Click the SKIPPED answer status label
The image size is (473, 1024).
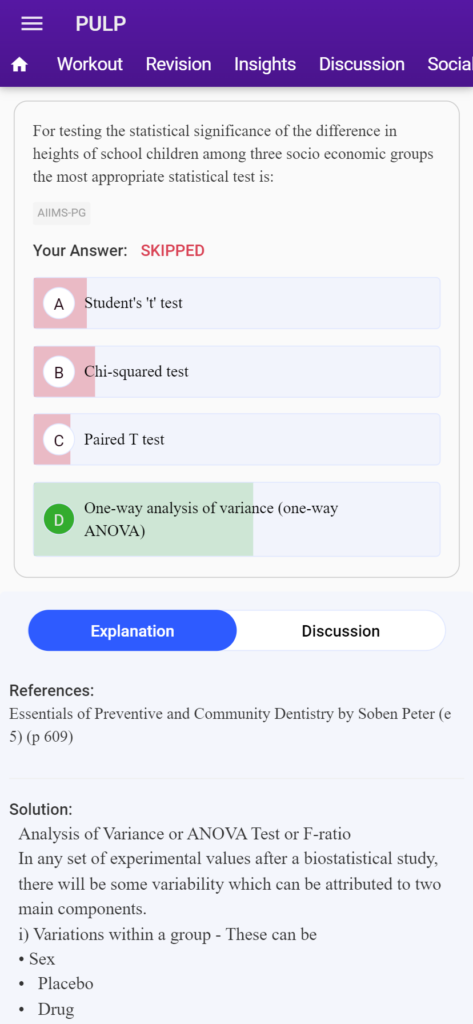(x=172, y=251)
